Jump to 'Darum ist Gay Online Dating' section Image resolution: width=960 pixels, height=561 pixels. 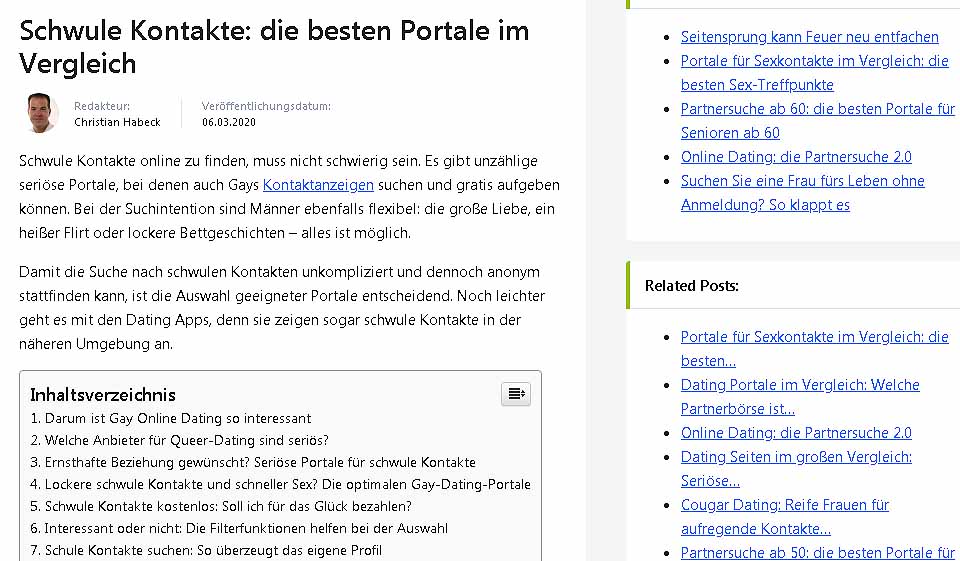point(171,419)
